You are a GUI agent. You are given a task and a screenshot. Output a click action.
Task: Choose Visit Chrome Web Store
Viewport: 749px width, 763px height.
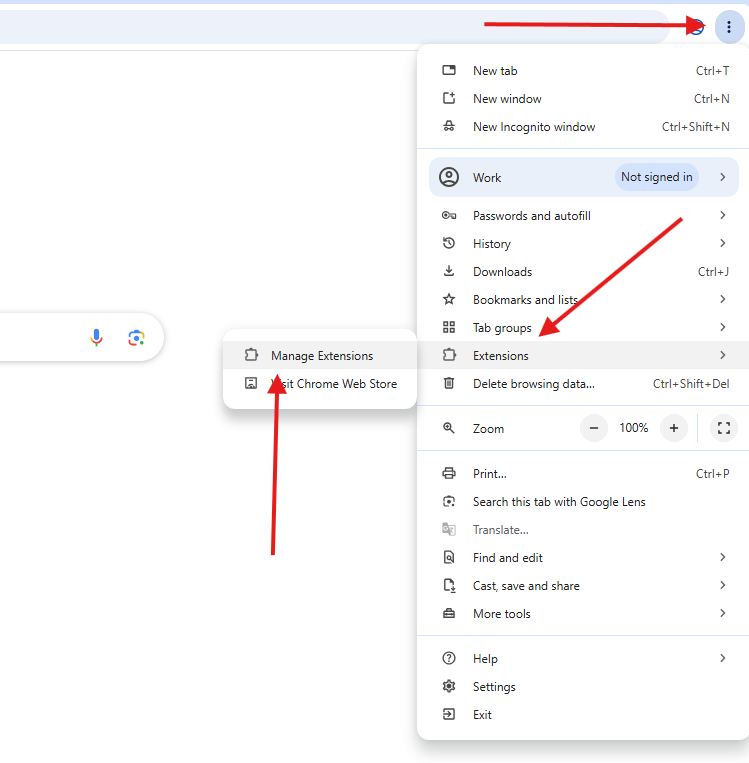320,383
